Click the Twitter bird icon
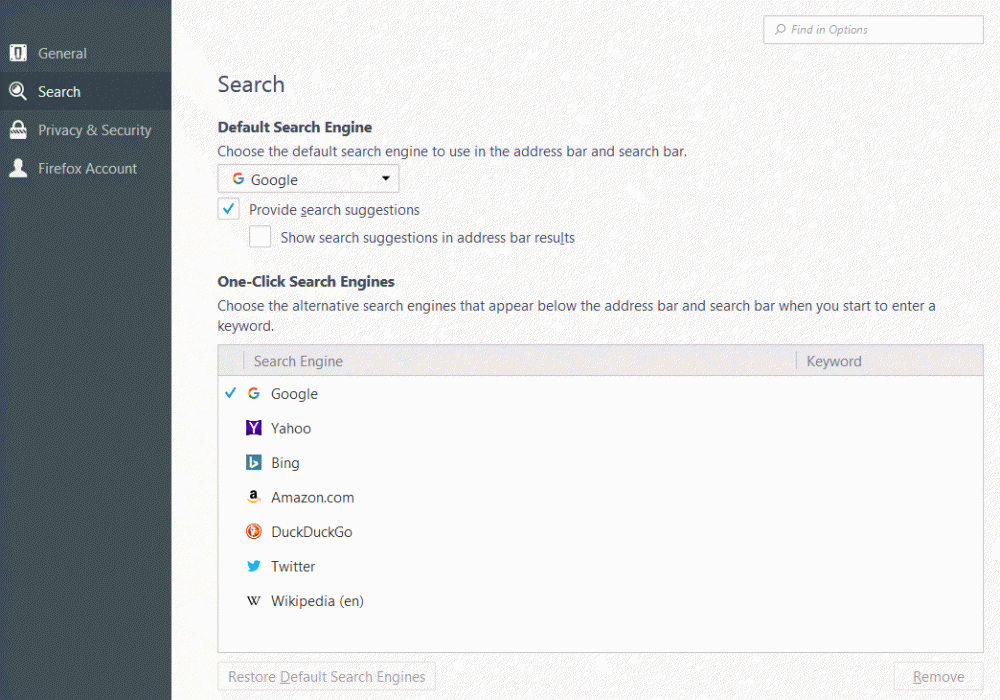This screenshot has width=1000, height=700. [254, 566]
